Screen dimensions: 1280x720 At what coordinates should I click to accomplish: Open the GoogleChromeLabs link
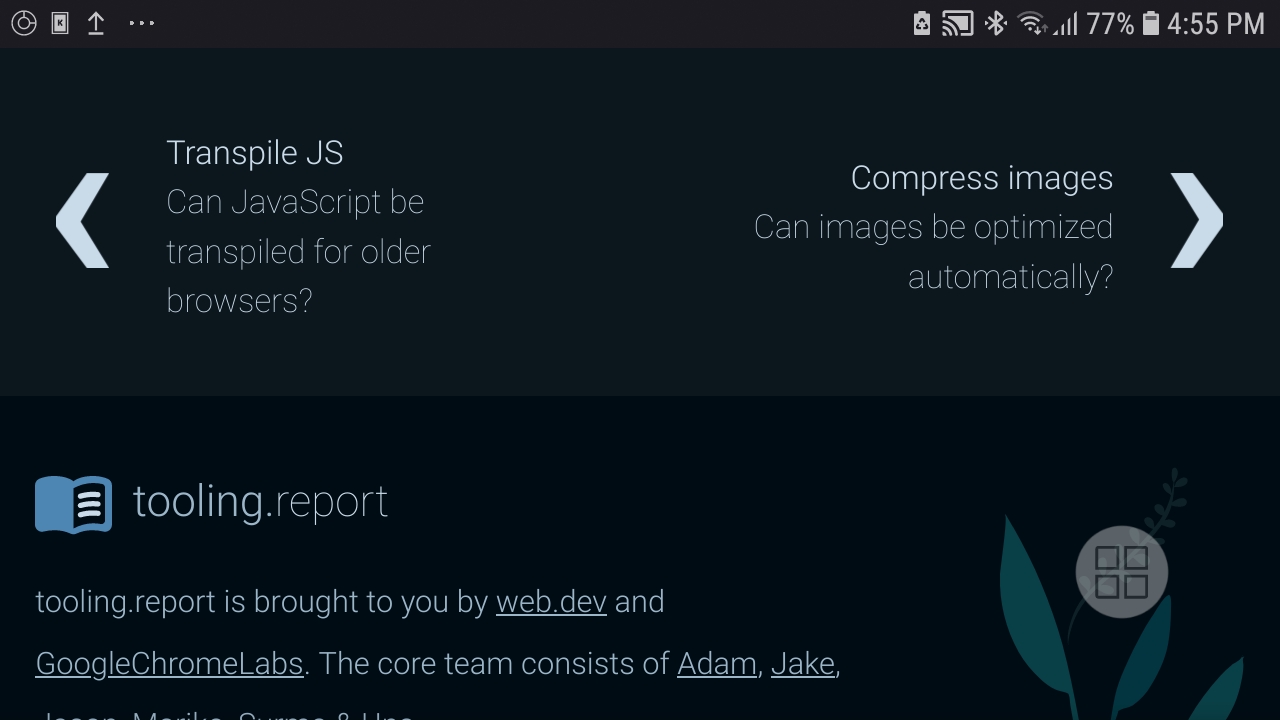[169, 663]
